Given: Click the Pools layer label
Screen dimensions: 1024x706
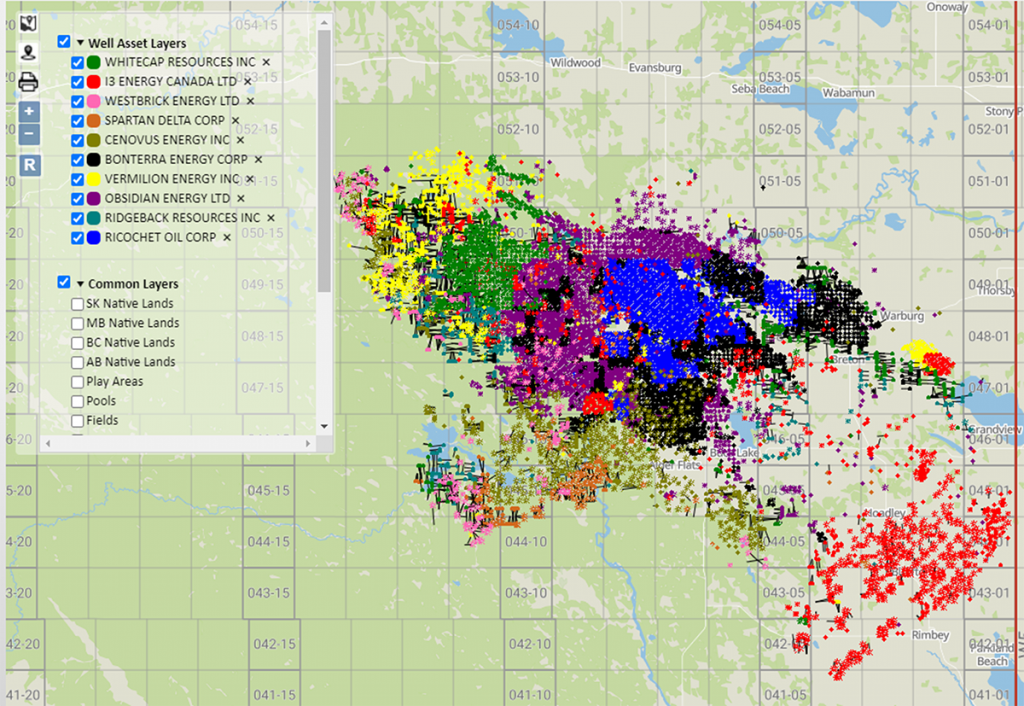Looking at the screenshot, I should click(x=103, y=400).
